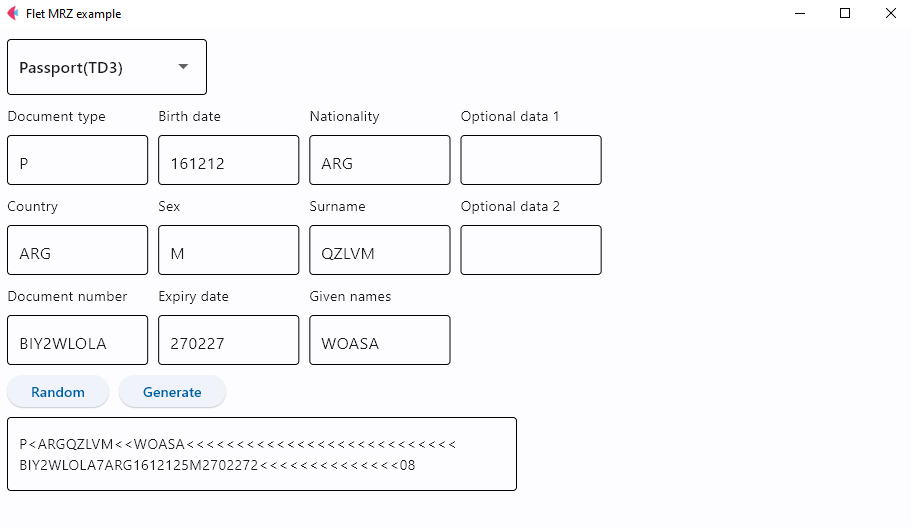911x527 pixels.
Task: Expand the document type dropdown arrow
Action: [x=183, y=67]
